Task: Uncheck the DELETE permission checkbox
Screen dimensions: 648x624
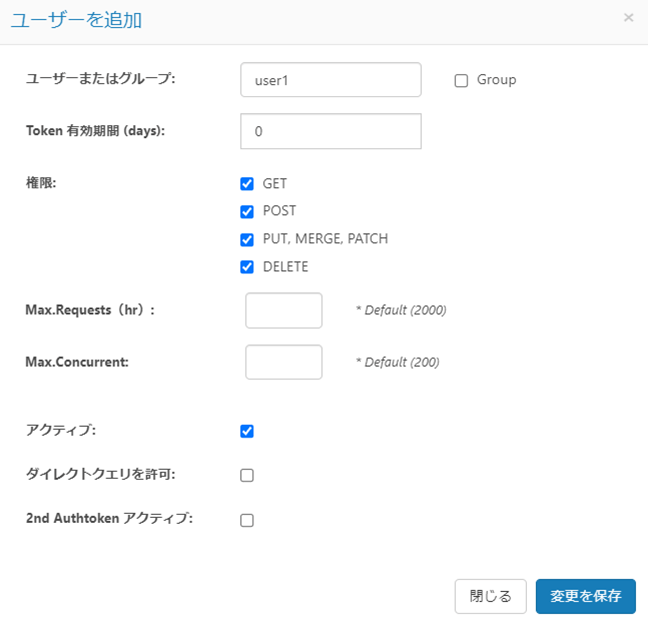Action: [x=247, y=267]
